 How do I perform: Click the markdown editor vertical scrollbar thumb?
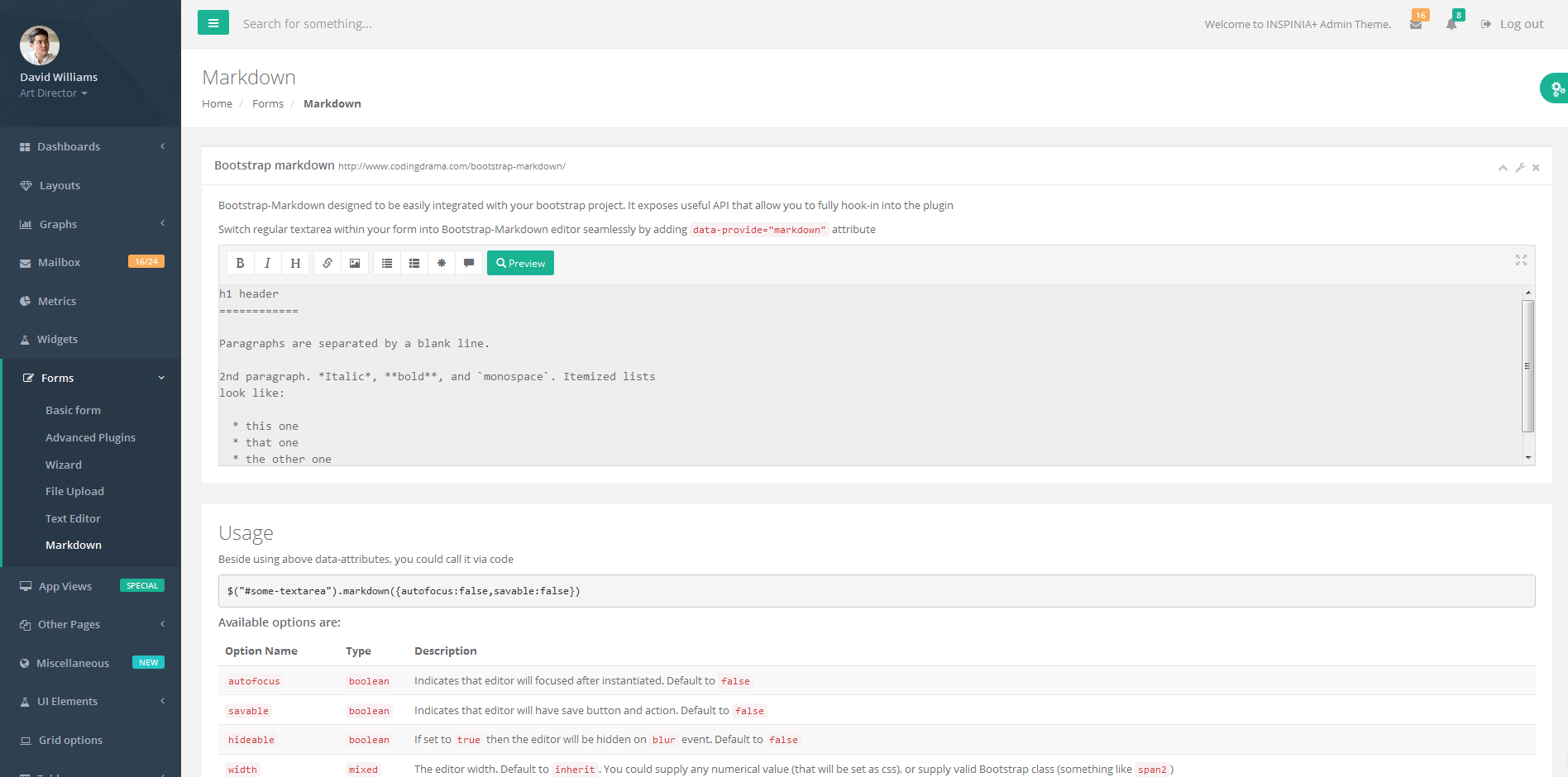(x=1528, y=365)
